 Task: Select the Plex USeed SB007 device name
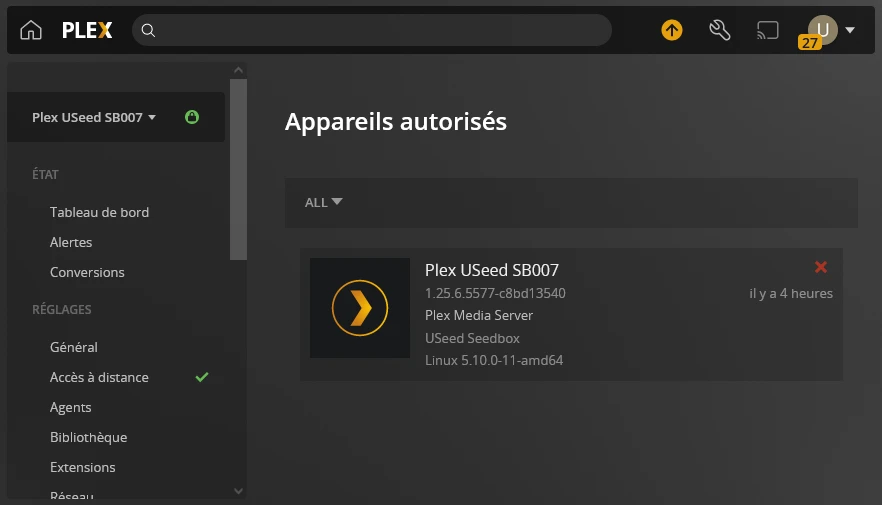pos(492,270)
